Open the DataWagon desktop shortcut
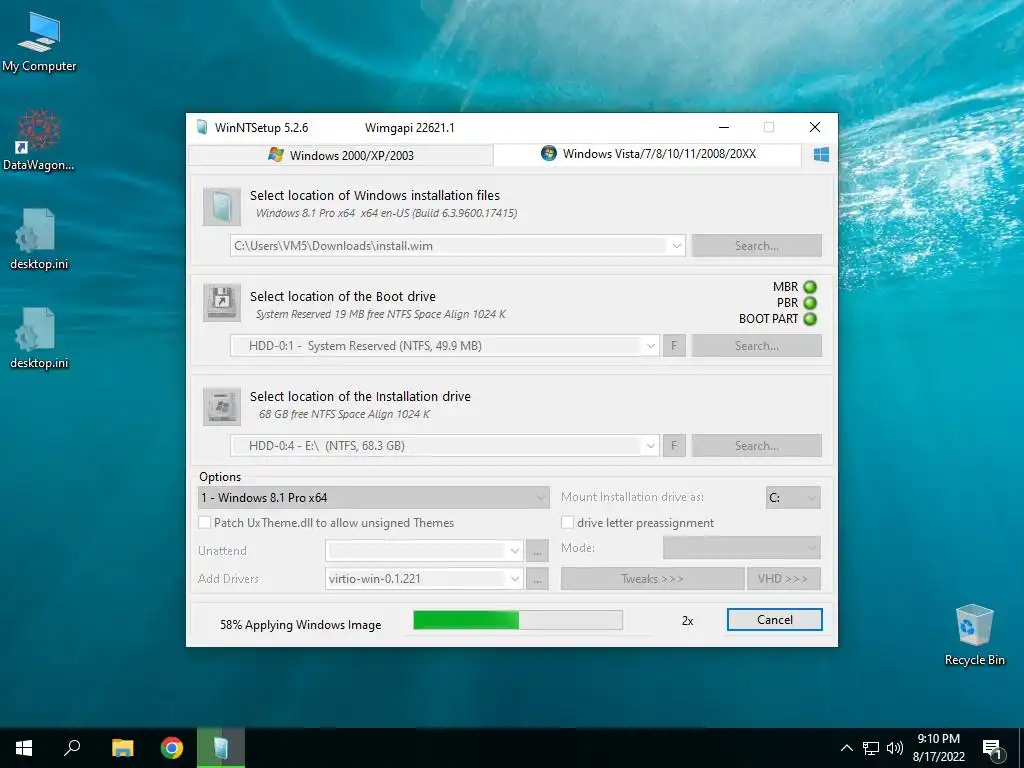The image size is (1024, 768). click(x=39, y=140)
